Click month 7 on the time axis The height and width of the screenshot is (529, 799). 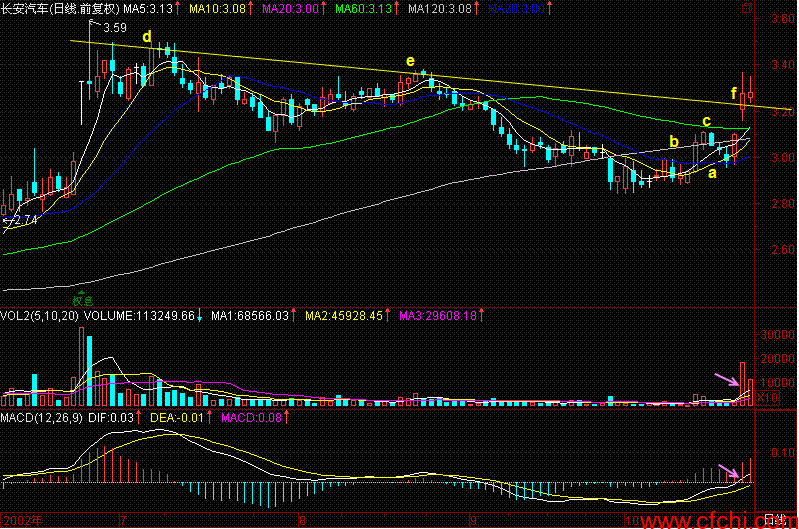pyautogui.click(x=123, y=521)
